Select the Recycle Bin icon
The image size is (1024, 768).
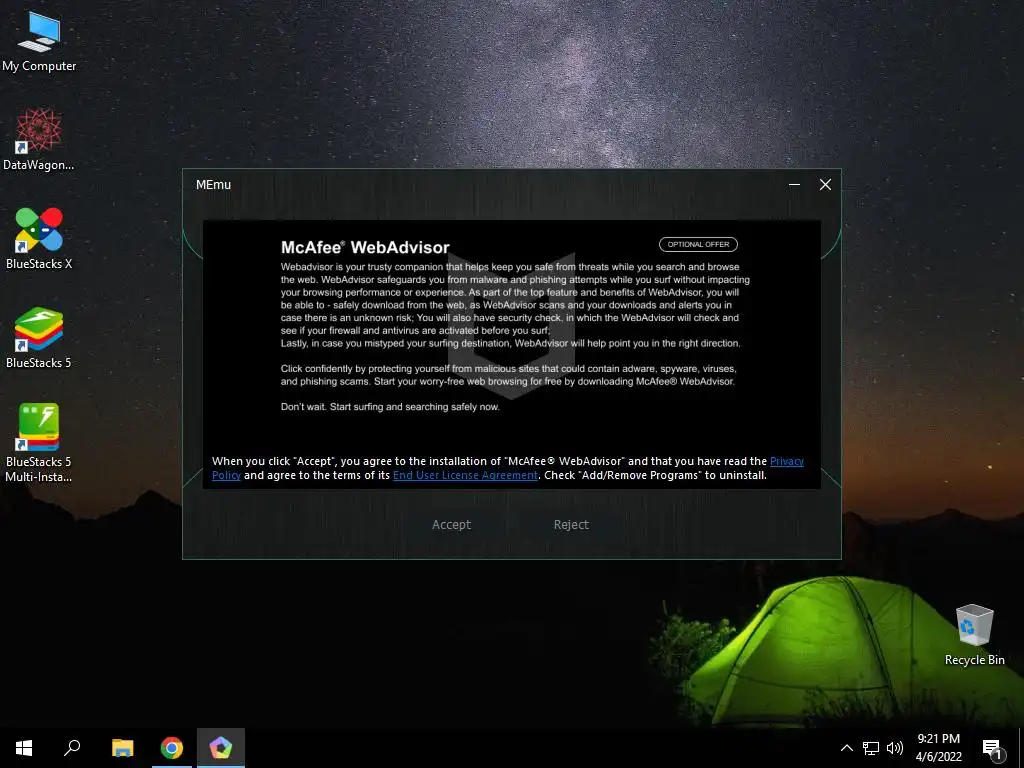click(974, 635)
